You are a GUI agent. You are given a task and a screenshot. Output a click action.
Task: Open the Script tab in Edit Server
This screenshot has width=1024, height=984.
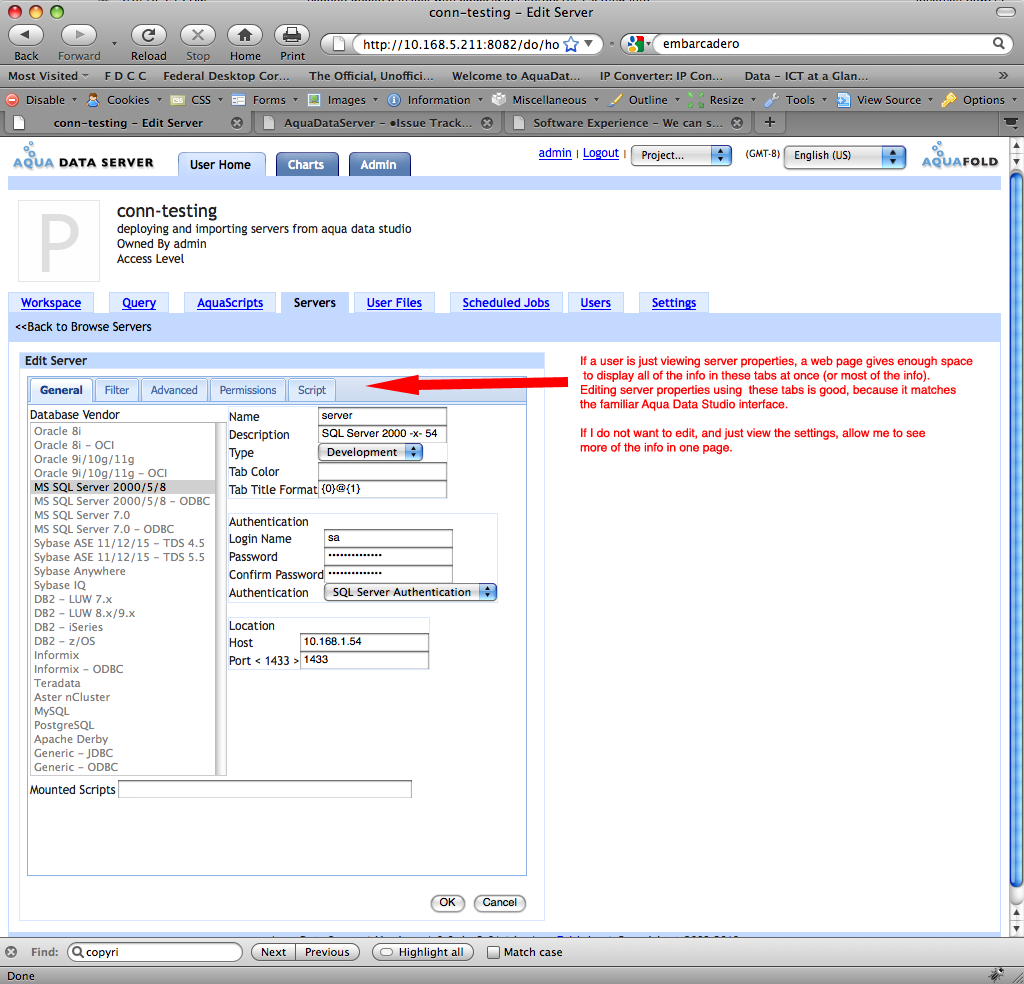pos(312,390)
